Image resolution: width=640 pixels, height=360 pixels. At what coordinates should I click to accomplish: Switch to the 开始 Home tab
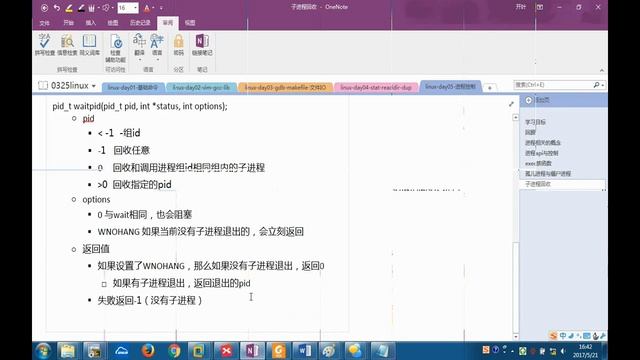(68, 23)
